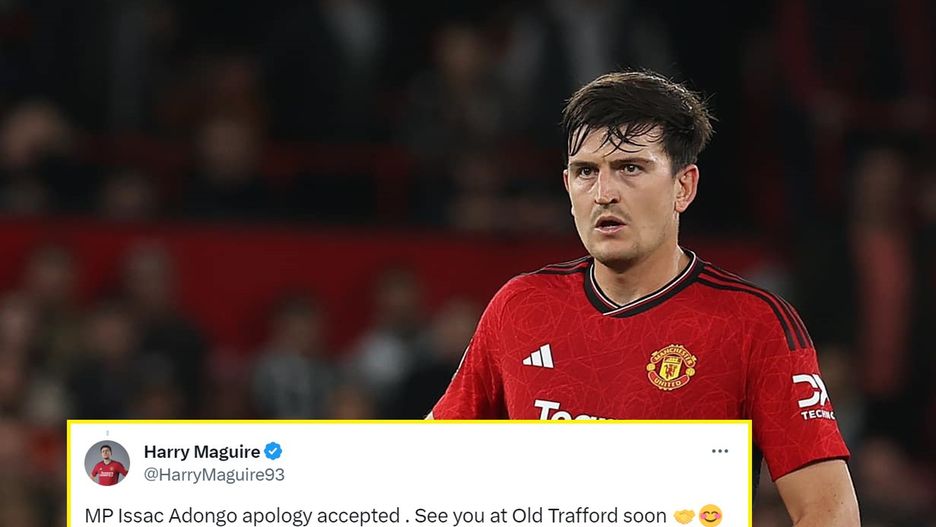Image resolution: width=936 pixels, height=527 pixels.
Task: Click the white sponsor lettering on shirt front
Action: [x=570, y=411]
